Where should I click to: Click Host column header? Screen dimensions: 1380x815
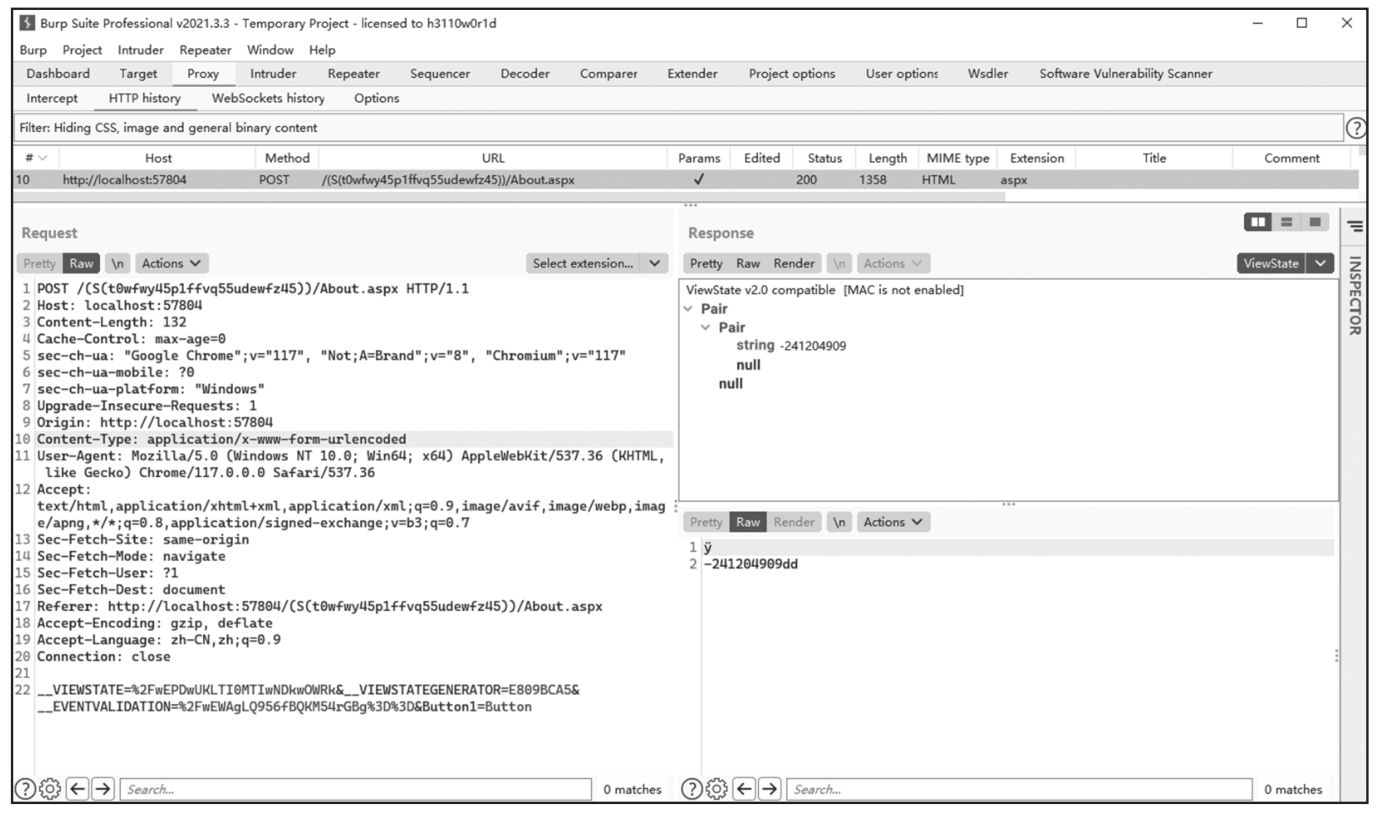tap(158, 158)
